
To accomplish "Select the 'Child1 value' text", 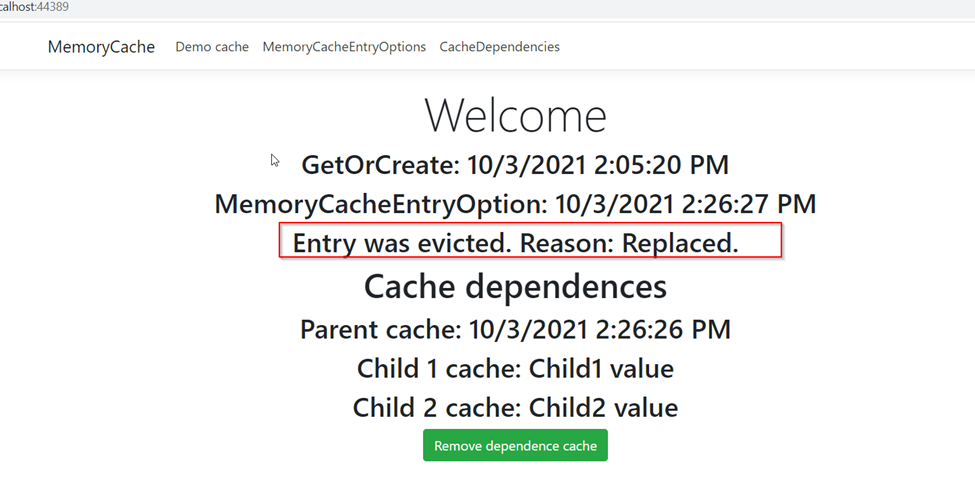I will (x=601, y=369).
